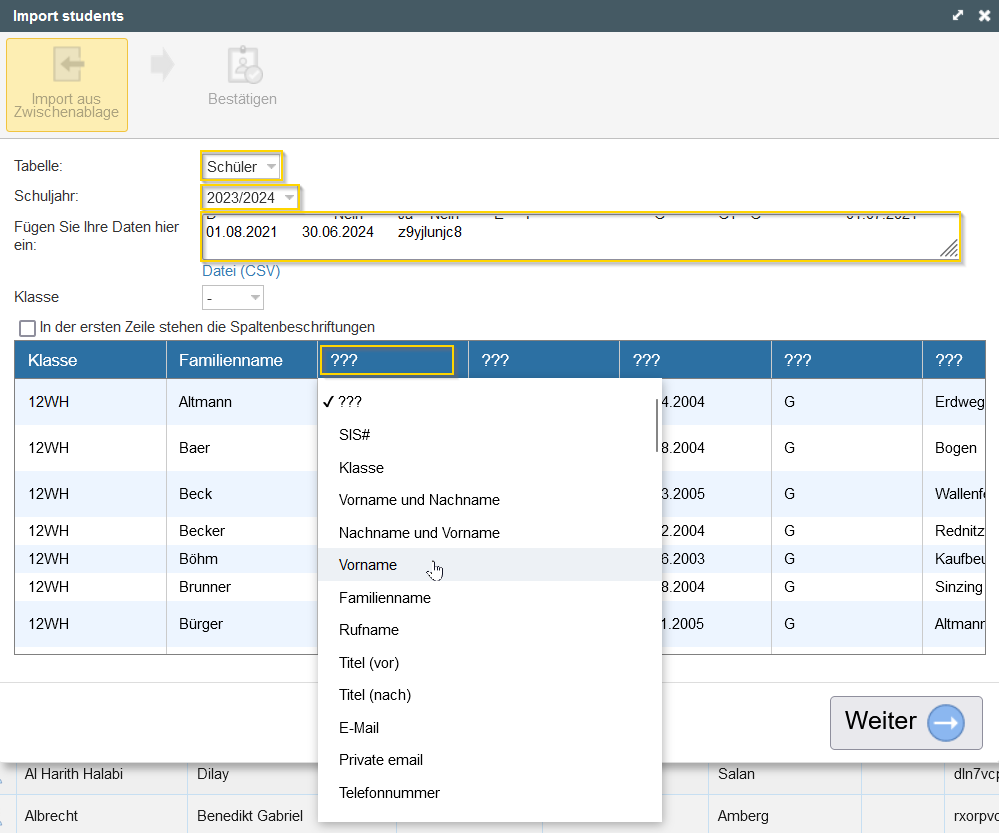Click the Import aus Zwischenablage icon
The width and height of the screenshot is (999, 833).
tap(67, 66)
